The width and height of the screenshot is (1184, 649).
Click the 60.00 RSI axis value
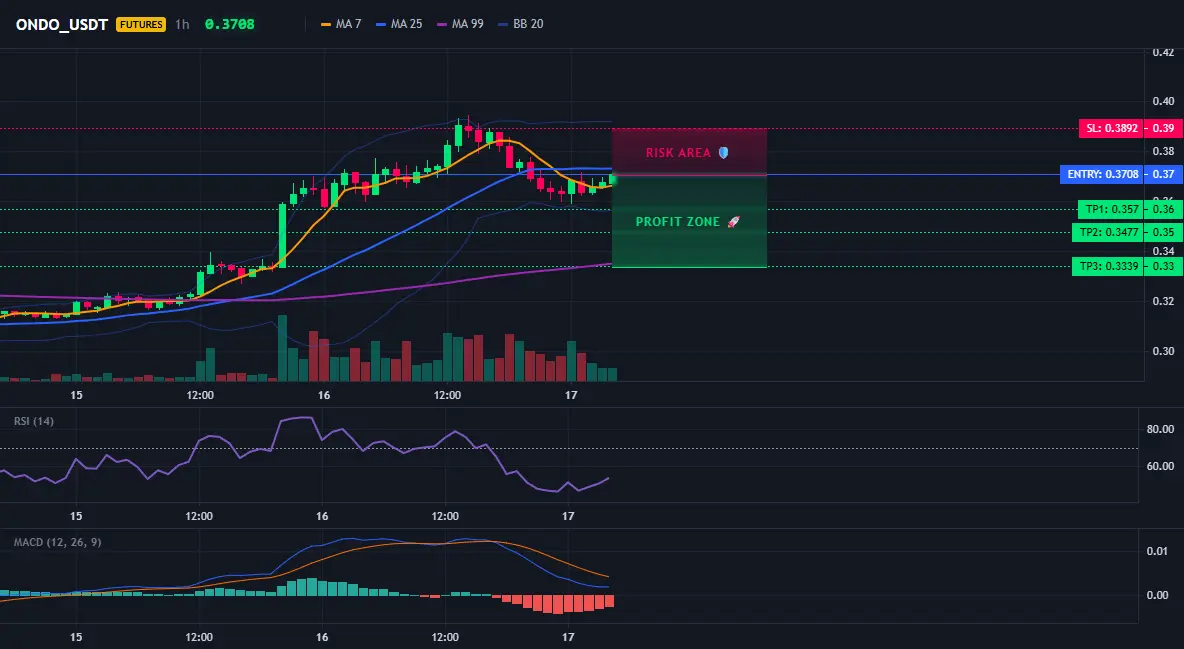tap(1161, 466)
